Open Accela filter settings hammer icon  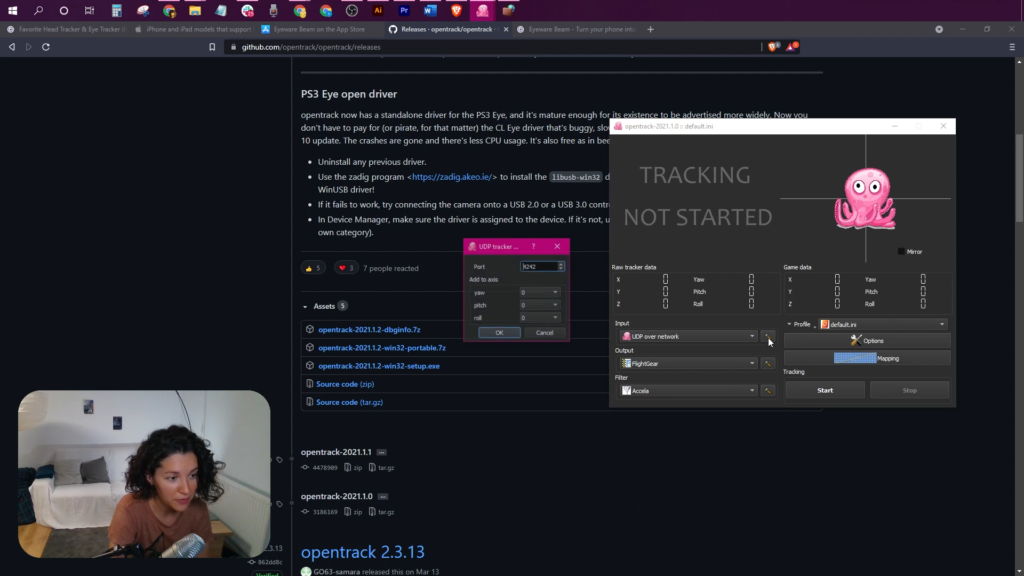click(767, 391)
